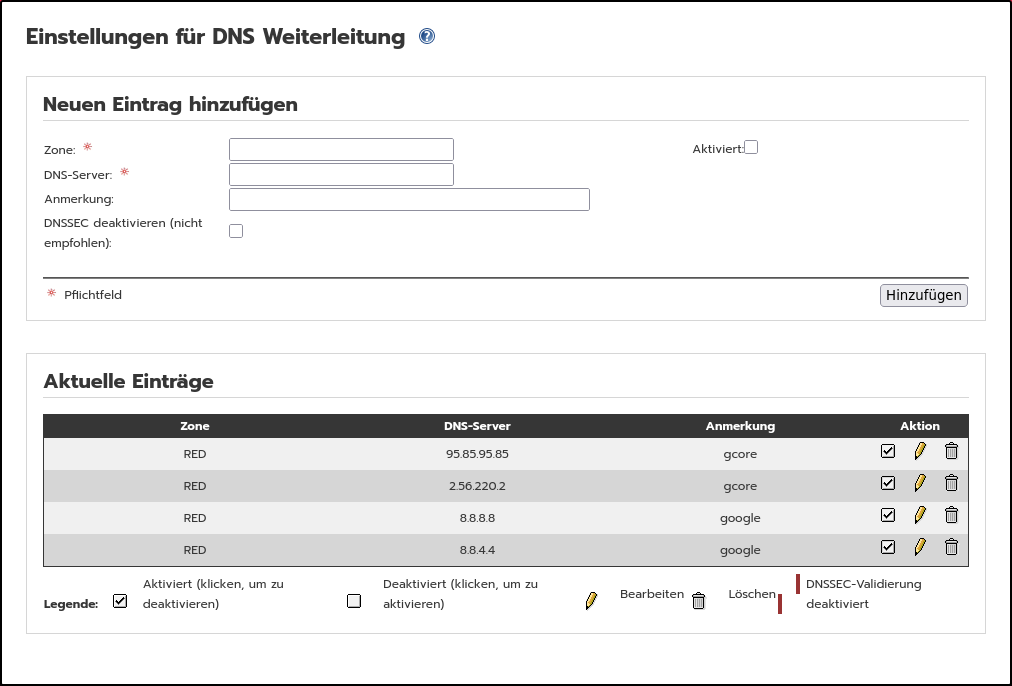The image size is (1012, 686).
Task: Edit the 8.8.4.4 google entry
Action: coord(920,547)
